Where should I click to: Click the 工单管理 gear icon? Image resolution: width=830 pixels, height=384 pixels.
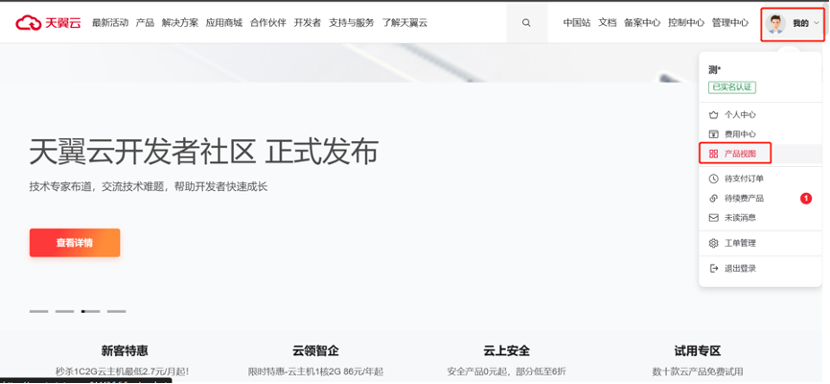(714, 243)
